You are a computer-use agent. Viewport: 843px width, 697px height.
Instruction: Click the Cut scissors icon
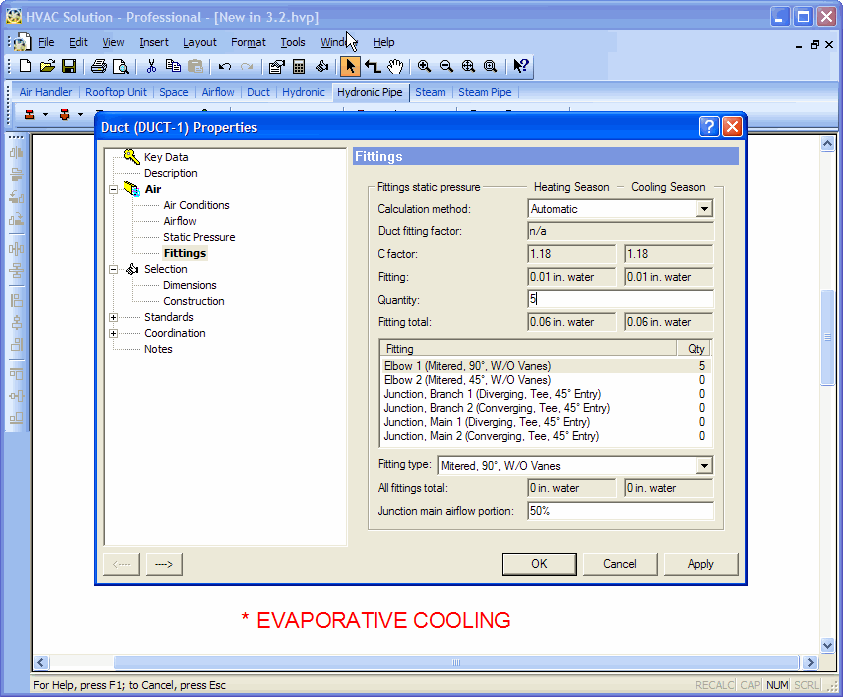(151, 66)
